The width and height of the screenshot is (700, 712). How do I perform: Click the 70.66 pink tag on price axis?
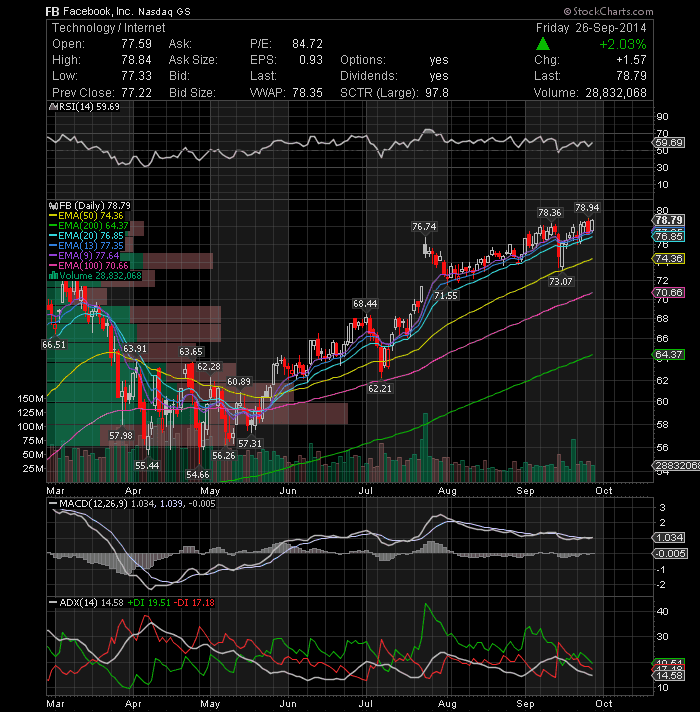click(x=669, y=293)
